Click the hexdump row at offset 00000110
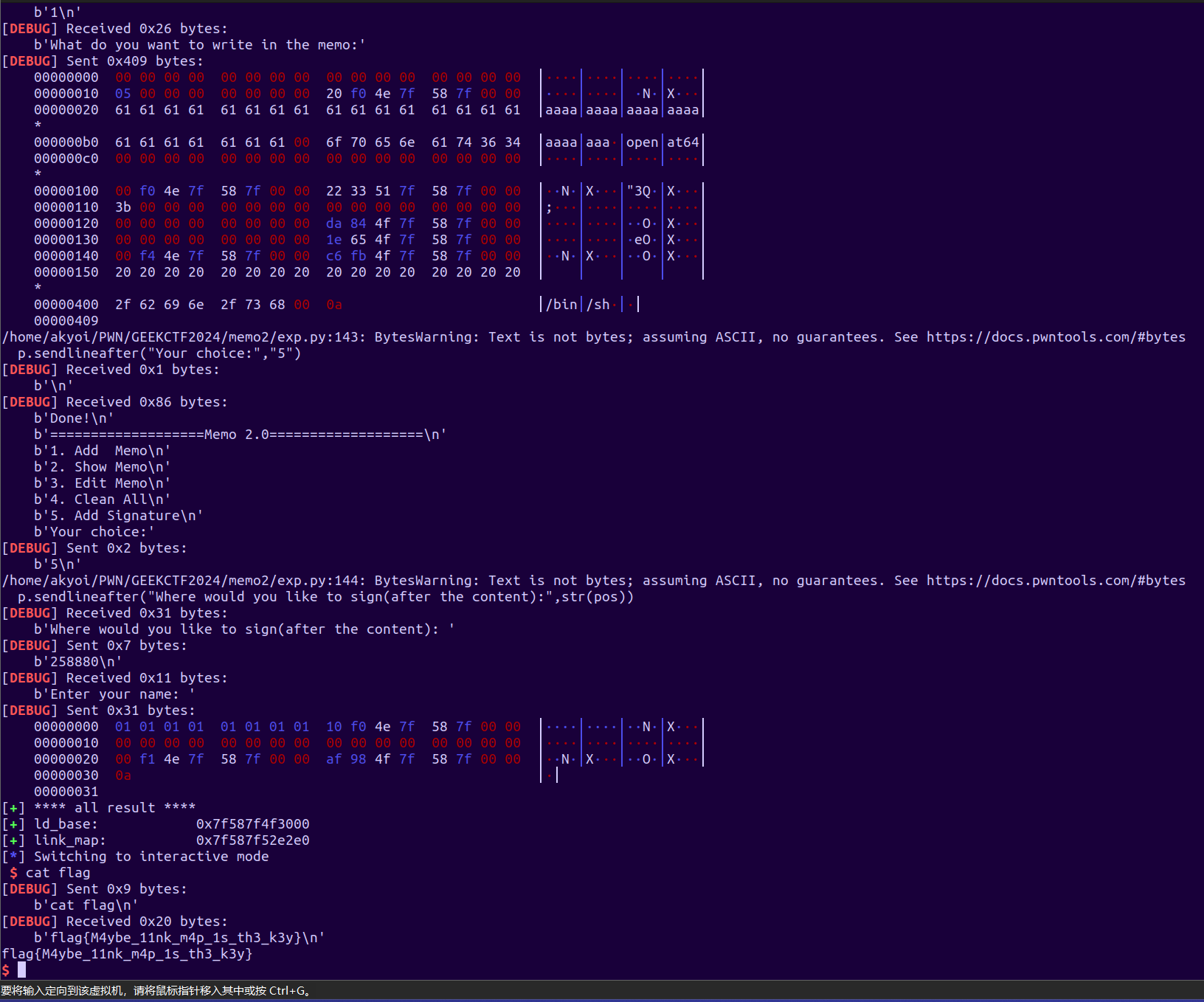 coord(368,207)
